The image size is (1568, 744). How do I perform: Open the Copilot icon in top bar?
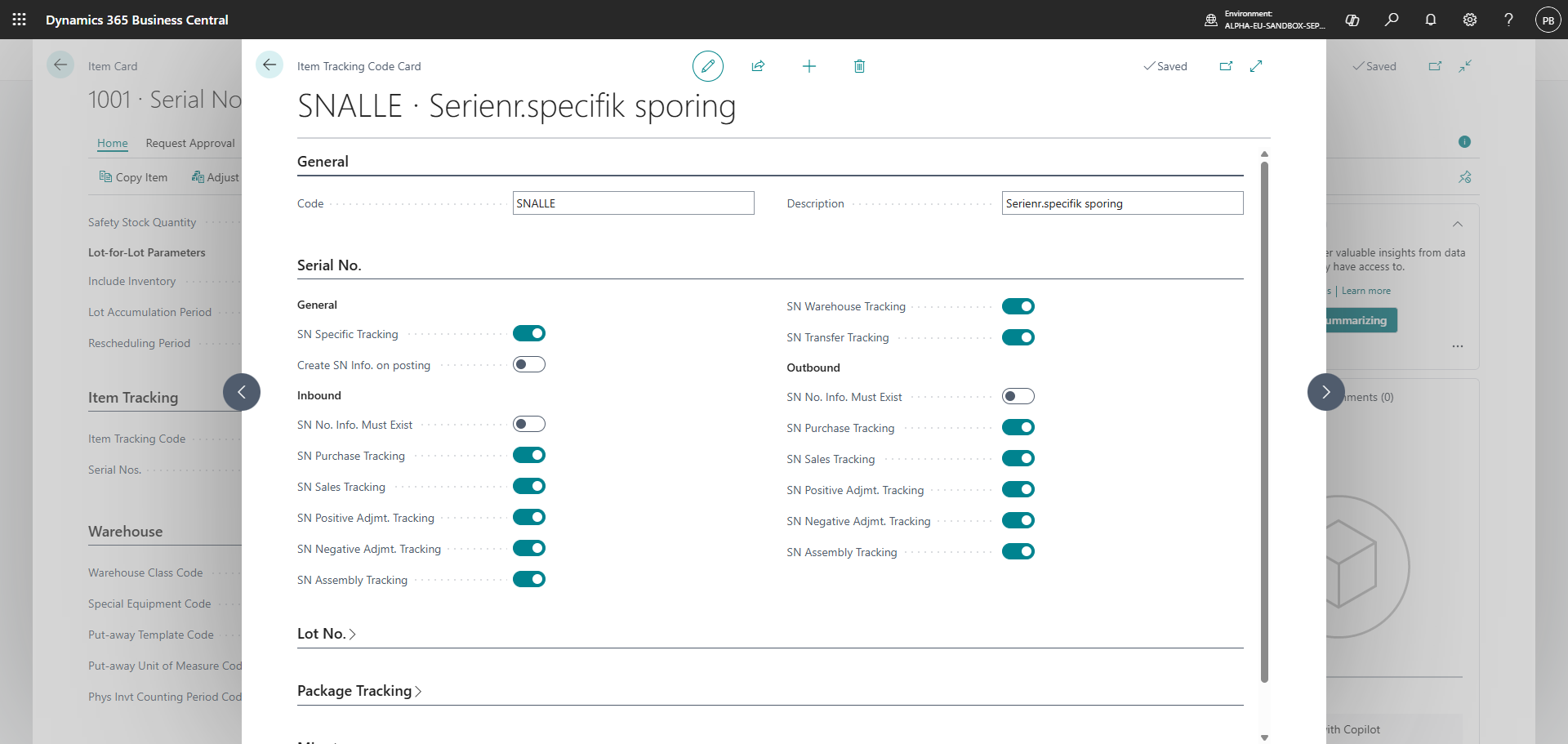1352,20
